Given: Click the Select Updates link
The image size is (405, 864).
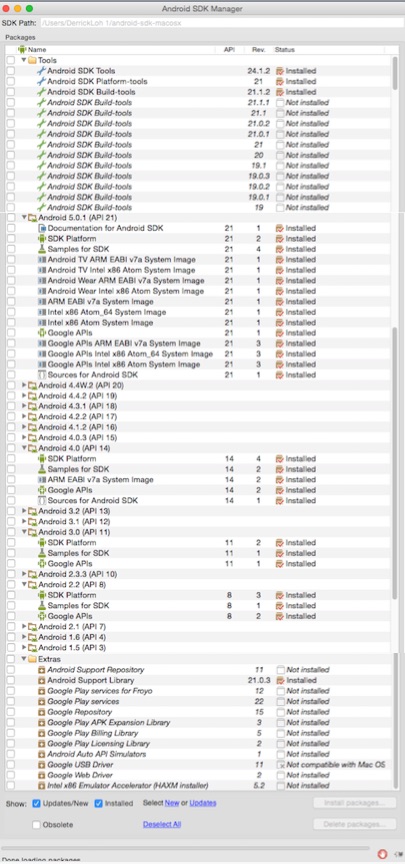Looking at the screenshot, I should (x=203, y=803).
